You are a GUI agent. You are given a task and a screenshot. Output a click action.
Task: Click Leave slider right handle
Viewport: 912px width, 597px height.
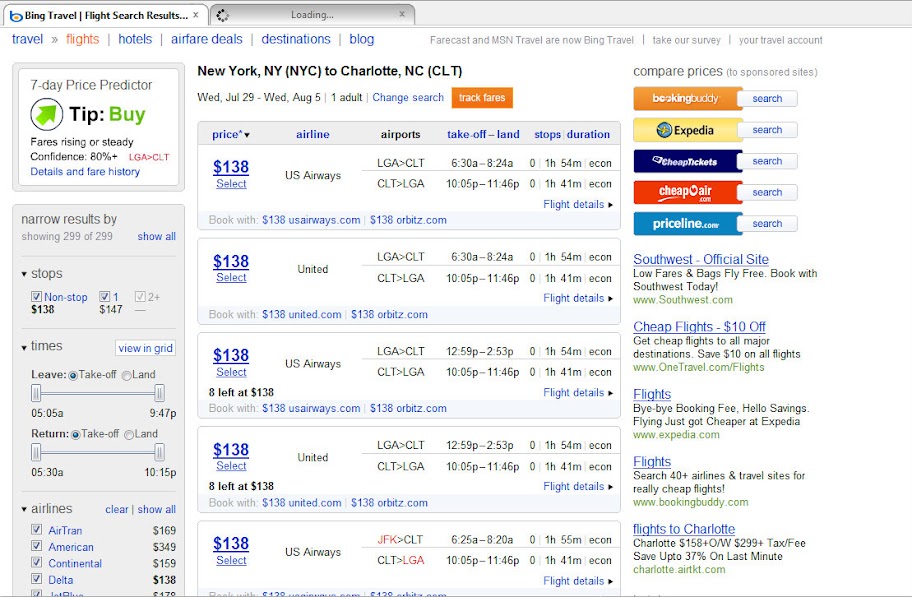[x=159, y=393]
